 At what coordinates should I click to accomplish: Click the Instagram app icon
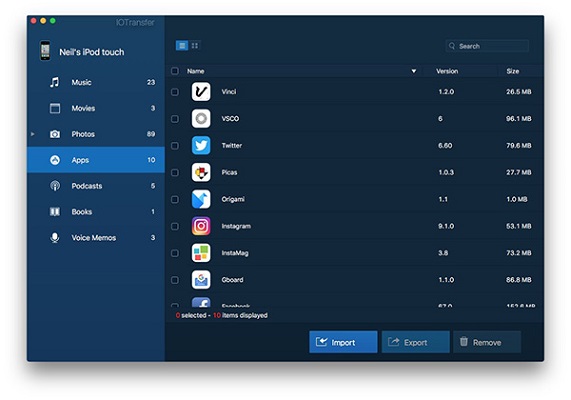coord(201,226)
